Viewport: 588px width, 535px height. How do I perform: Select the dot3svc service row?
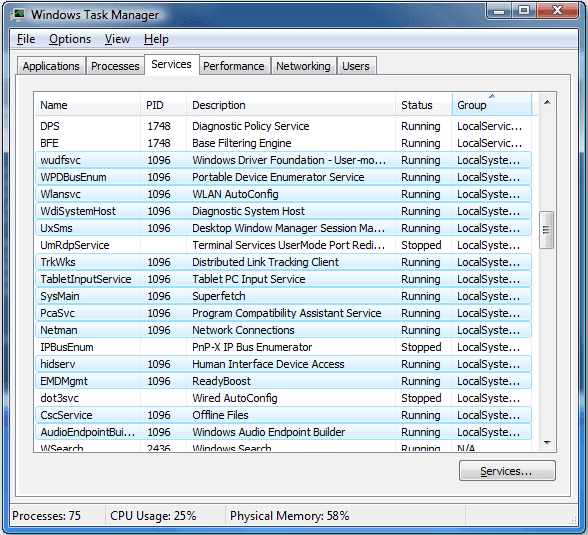(284, 398)
